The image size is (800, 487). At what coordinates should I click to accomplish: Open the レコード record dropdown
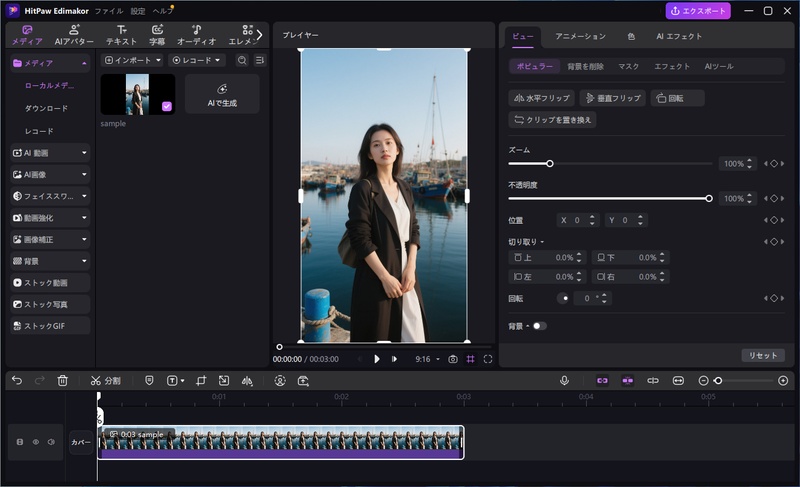point(196,60)
